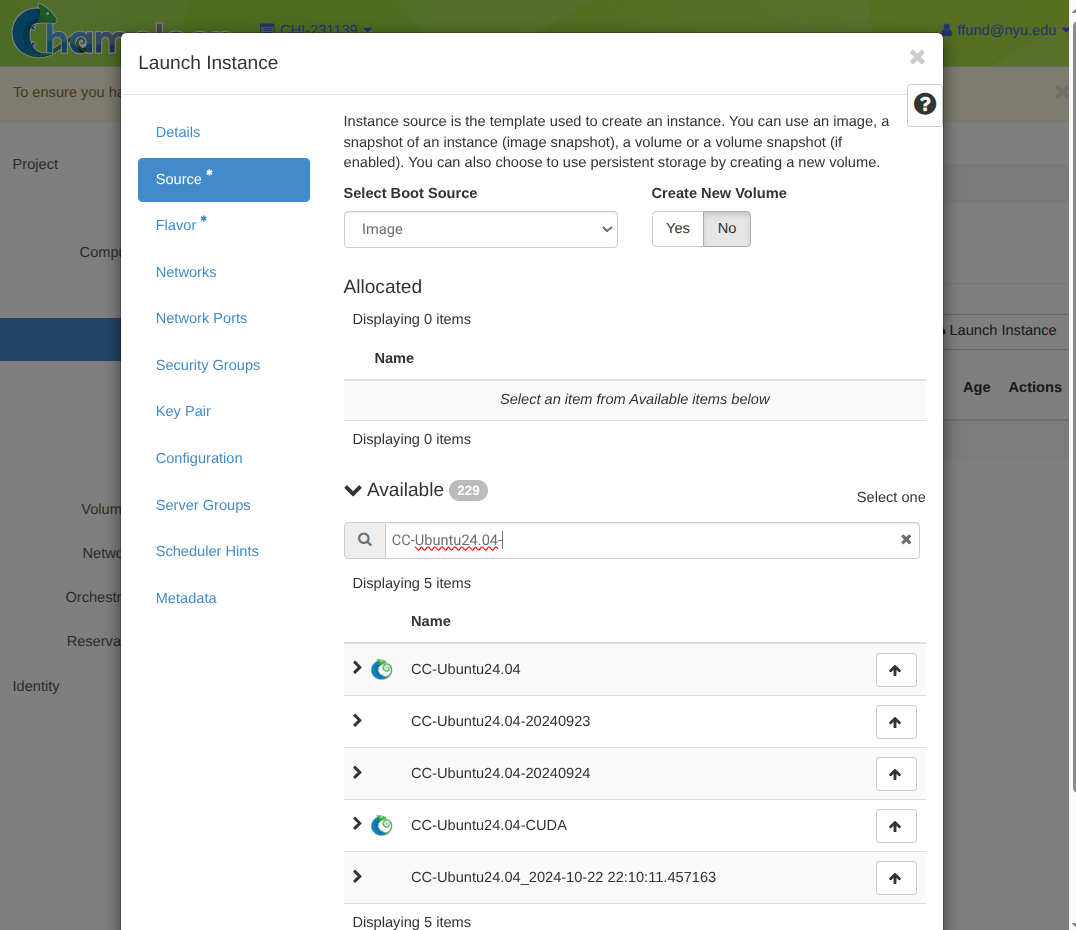Expand details for CC-Ubuntu24.04-20240924 row
This screenshot has height=930, width=1076.
[357, 773]
